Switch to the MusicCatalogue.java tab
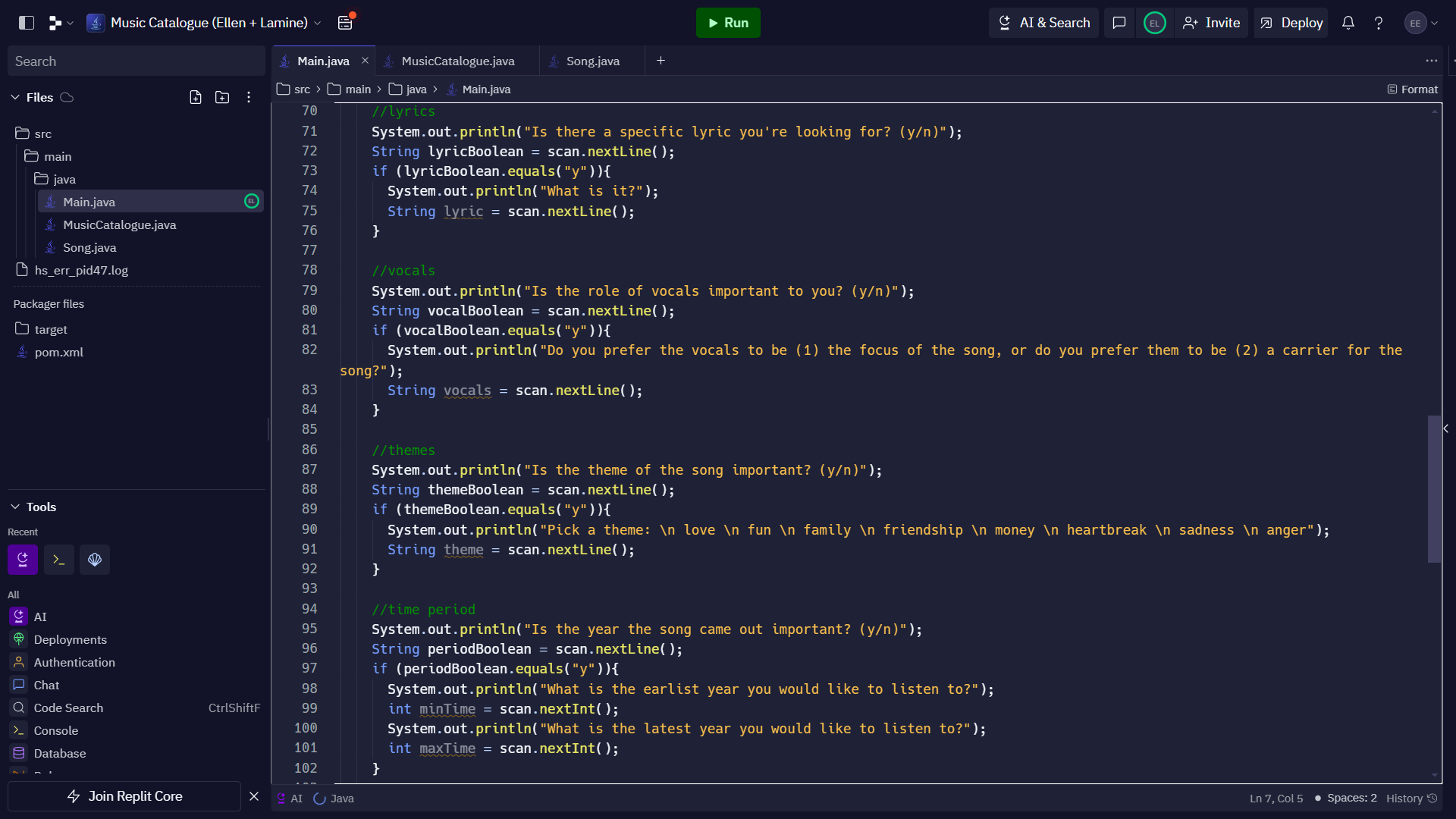 [457, 61]
